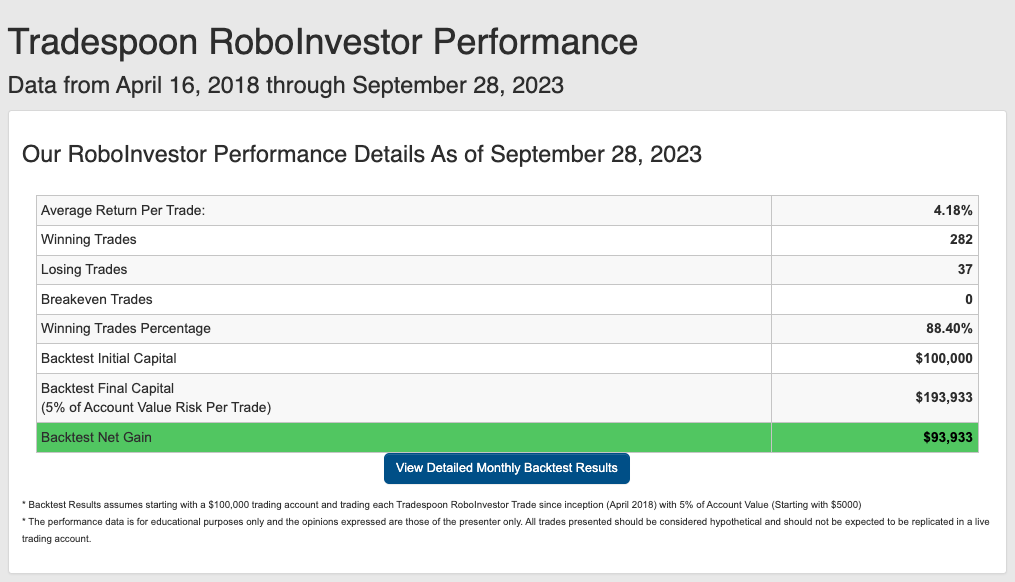Screen dimensions: 1015x582
Task: Select the Winning Trades Percentage label
Action: click(x=126, y=328)
